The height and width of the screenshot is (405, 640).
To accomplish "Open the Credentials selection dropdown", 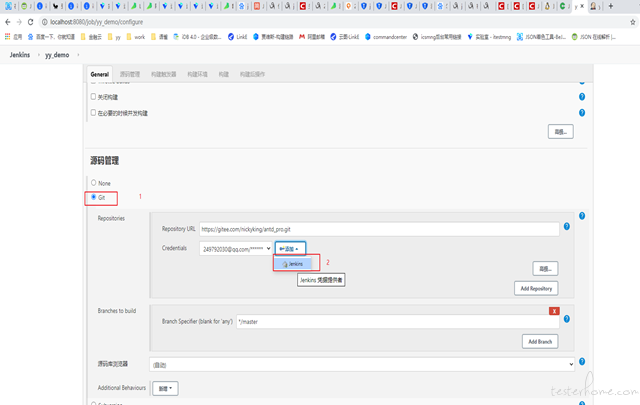I will [236, 249].
